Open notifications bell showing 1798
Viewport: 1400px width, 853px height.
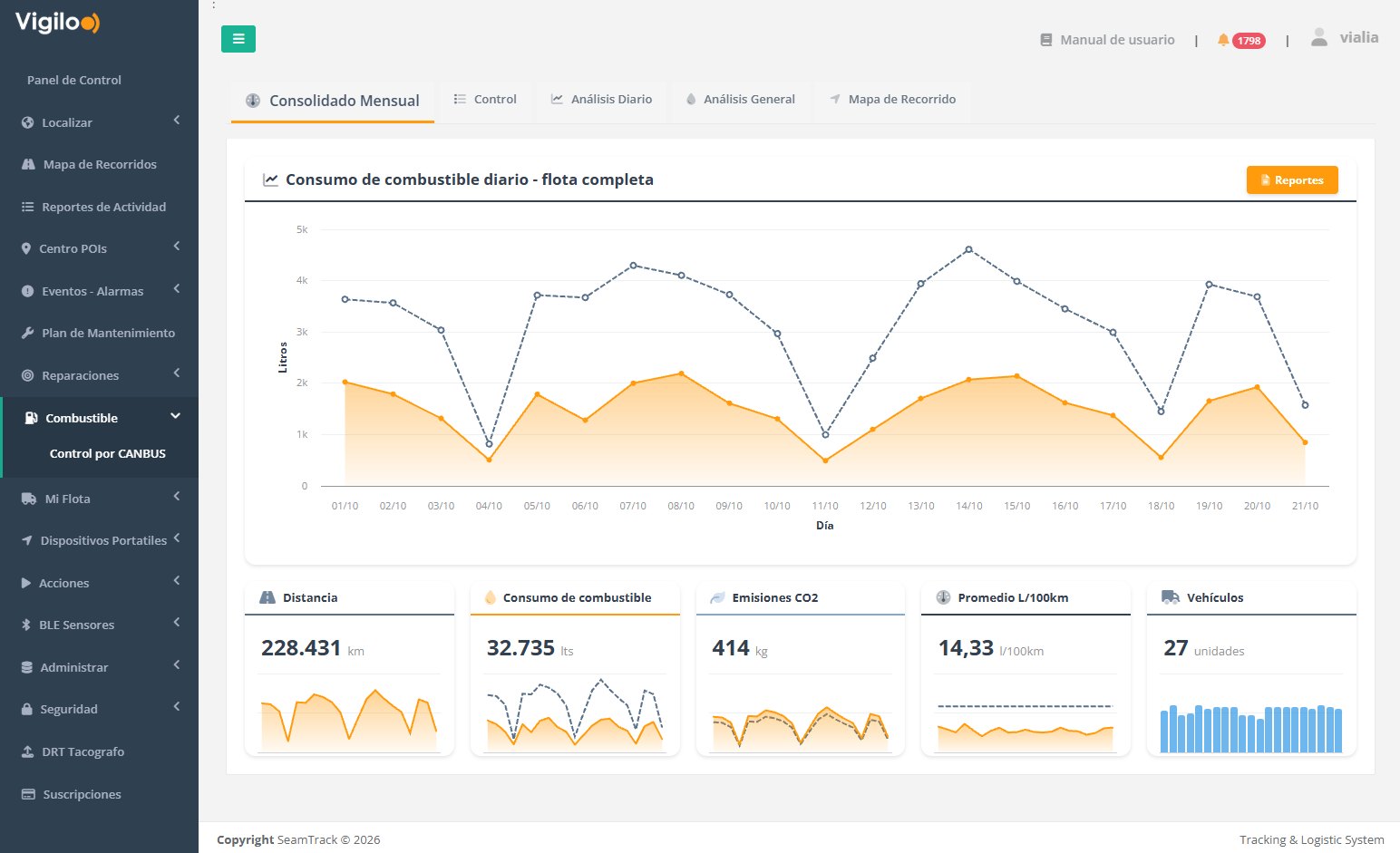(1240, 40)
